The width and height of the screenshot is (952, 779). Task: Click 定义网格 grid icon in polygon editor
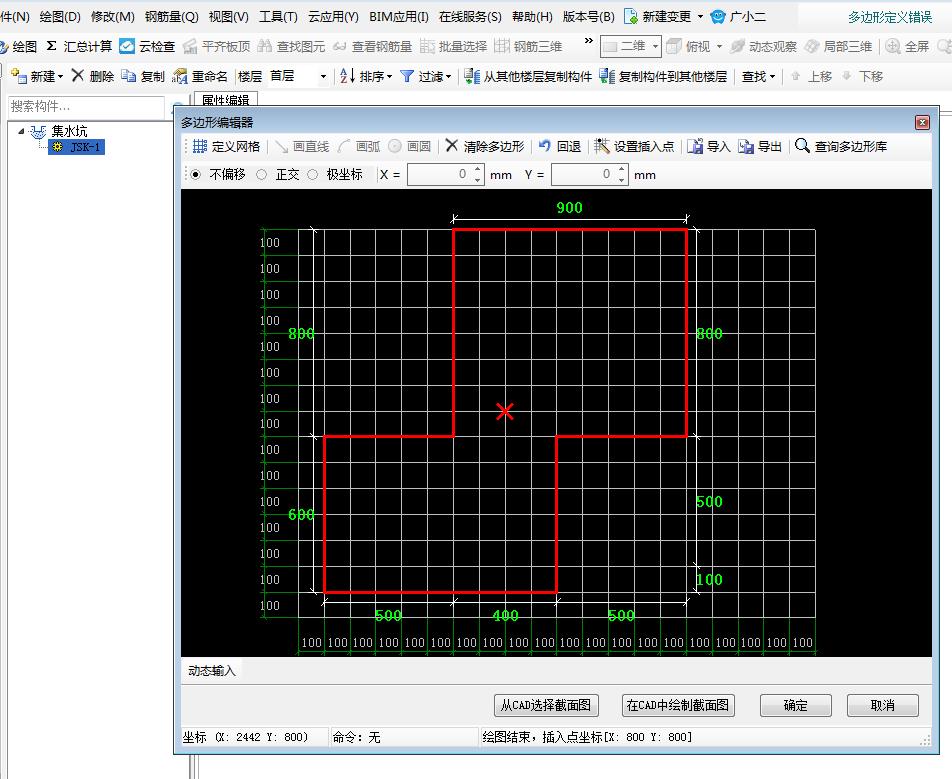pos(200,146)
